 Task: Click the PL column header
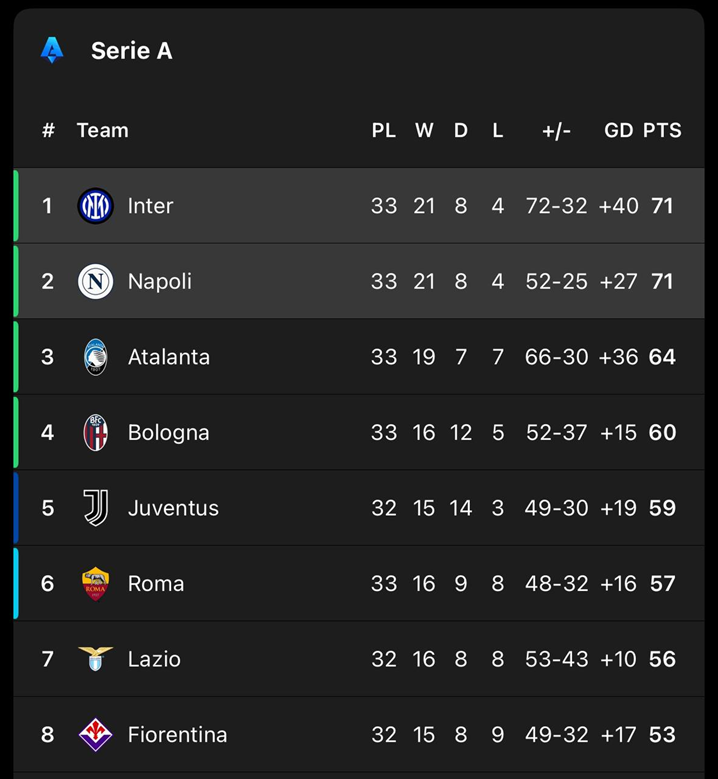pyautogui.click(x=383, y=130)
